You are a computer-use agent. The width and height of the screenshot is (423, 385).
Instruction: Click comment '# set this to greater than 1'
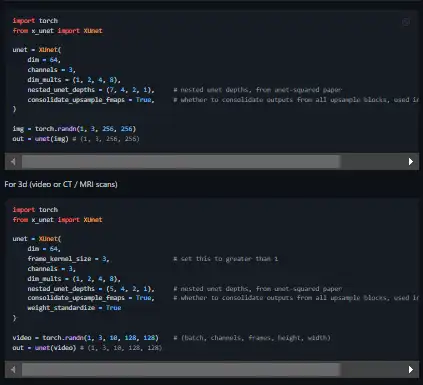[x=226, y=259]
